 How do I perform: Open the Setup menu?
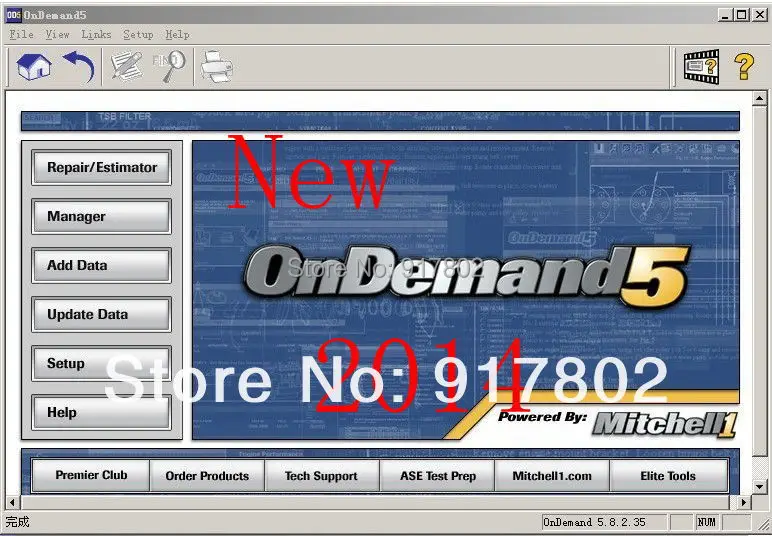tap(138, 34)
